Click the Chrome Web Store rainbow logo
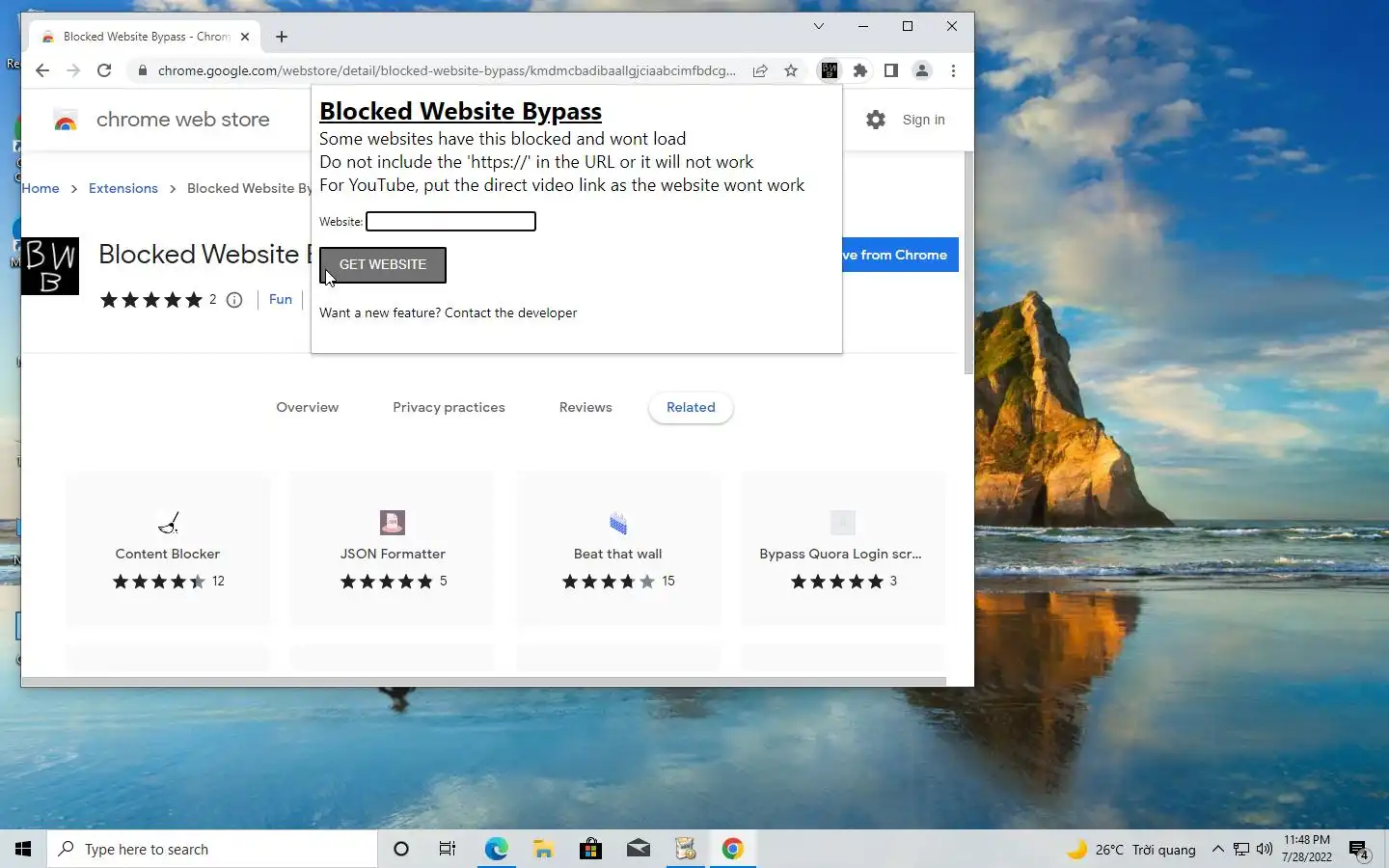 click(x=66, y=121)
